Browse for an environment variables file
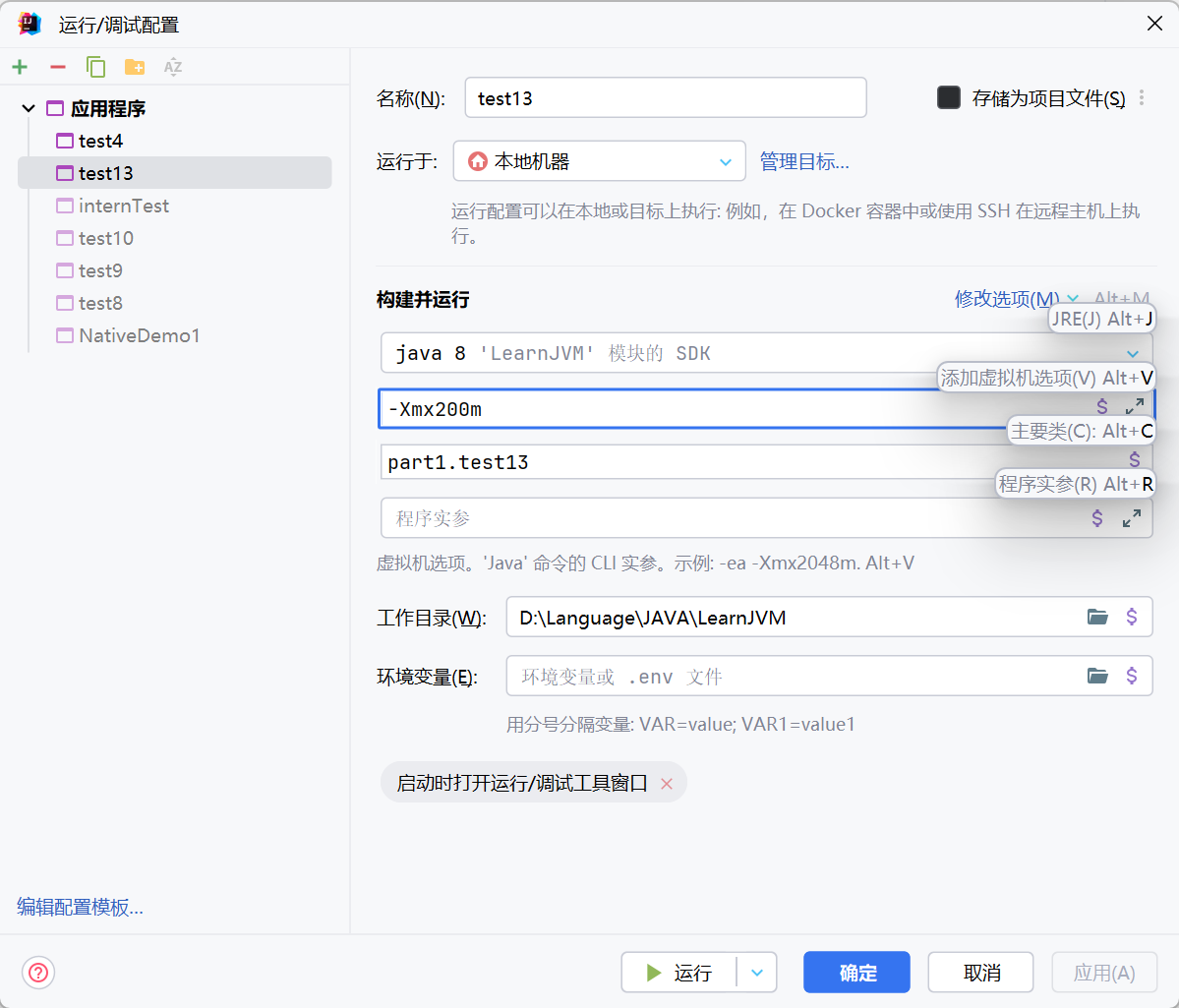The image size is (1179, 1008). [1097, 676]
